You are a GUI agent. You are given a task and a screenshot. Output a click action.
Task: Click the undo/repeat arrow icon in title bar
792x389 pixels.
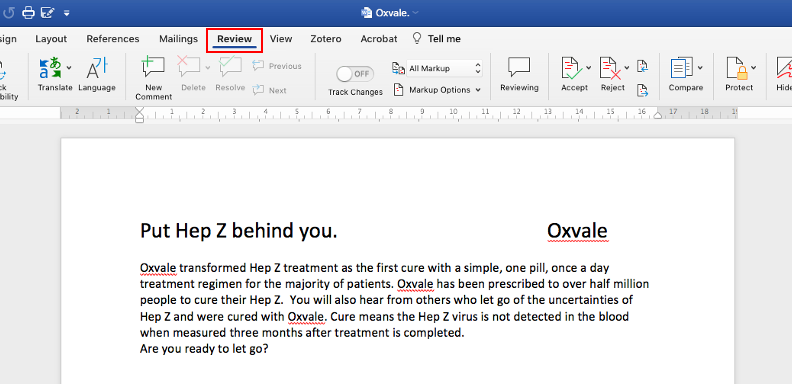tap(9, 13)
